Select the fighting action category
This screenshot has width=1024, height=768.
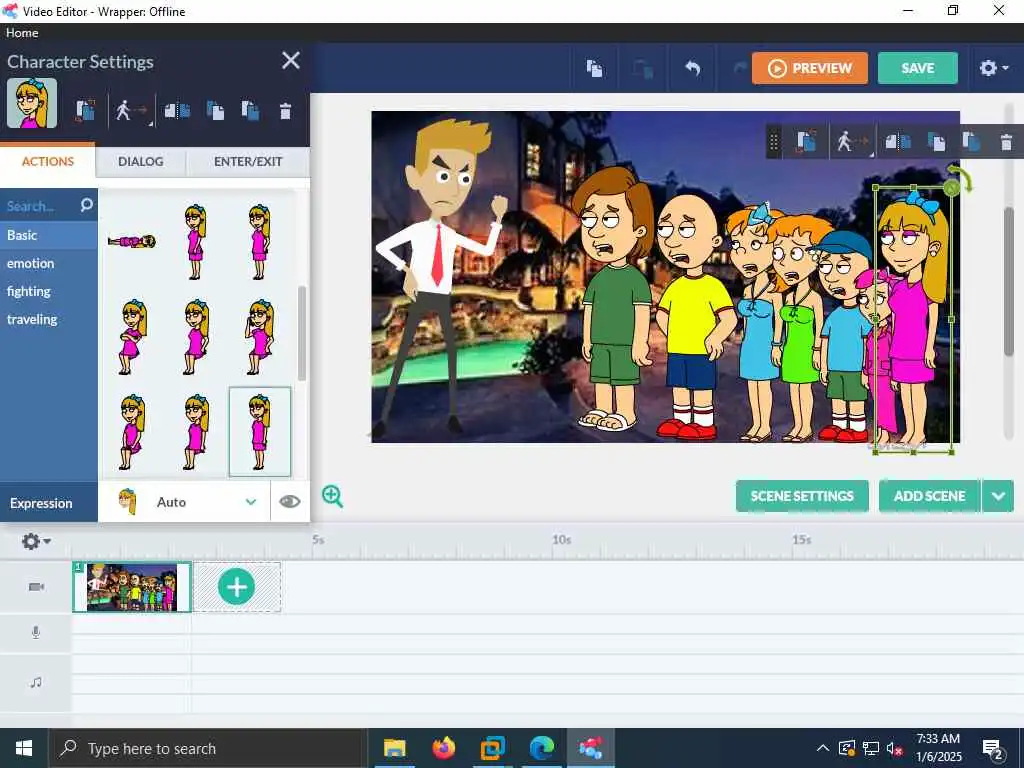pos(49,291)
